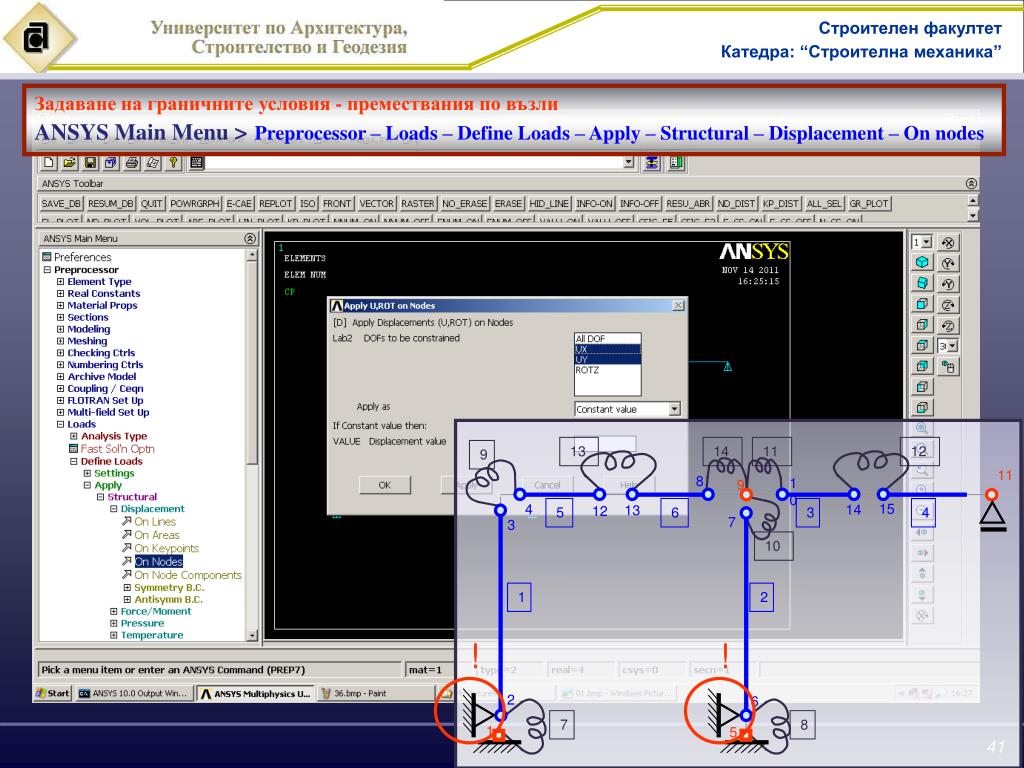Expand the Analysis Type tree node
The image size is (1024, 768).
tap(74, 436)
